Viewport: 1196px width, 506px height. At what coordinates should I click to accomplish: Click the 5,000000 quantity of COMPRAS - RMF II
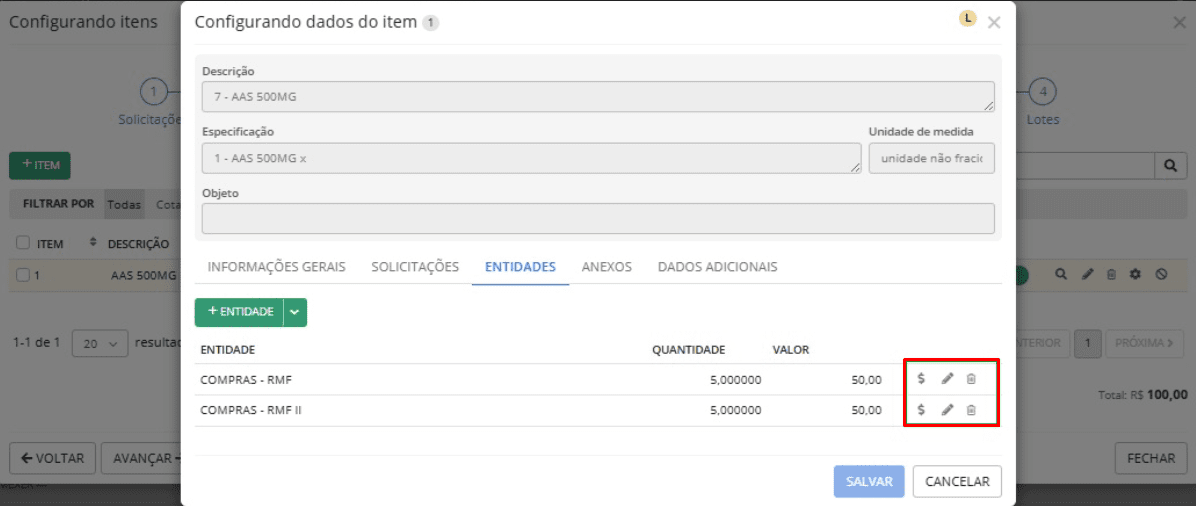tap(735, 410)
